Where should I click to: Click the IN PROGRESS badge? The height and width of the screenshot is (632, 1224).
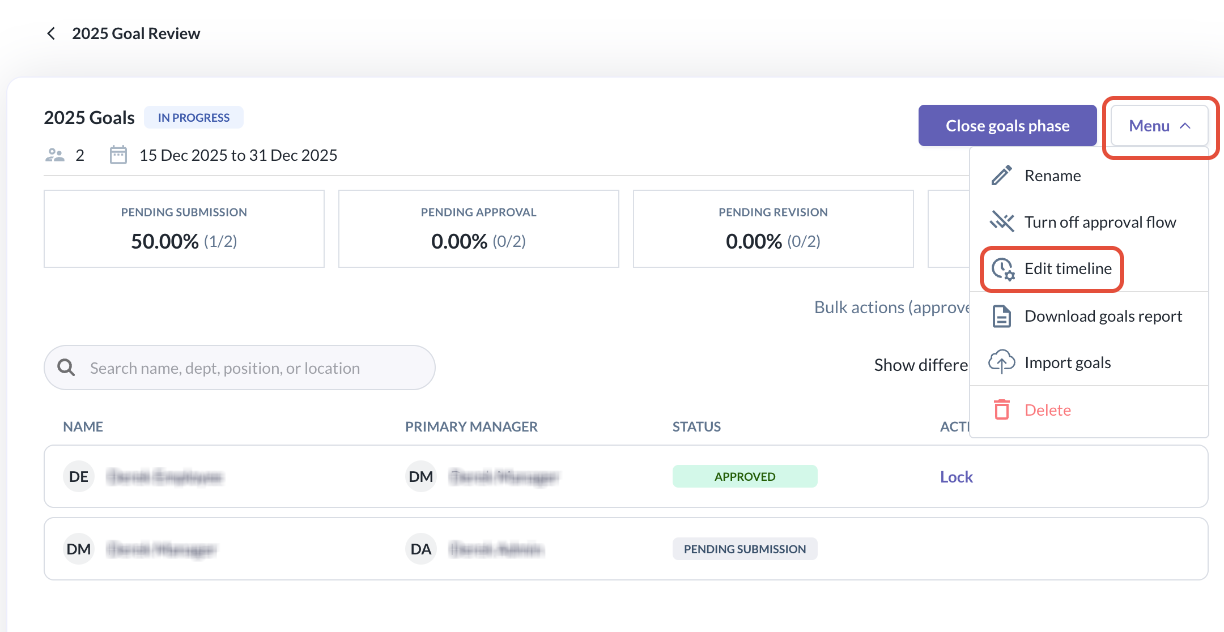194,118
